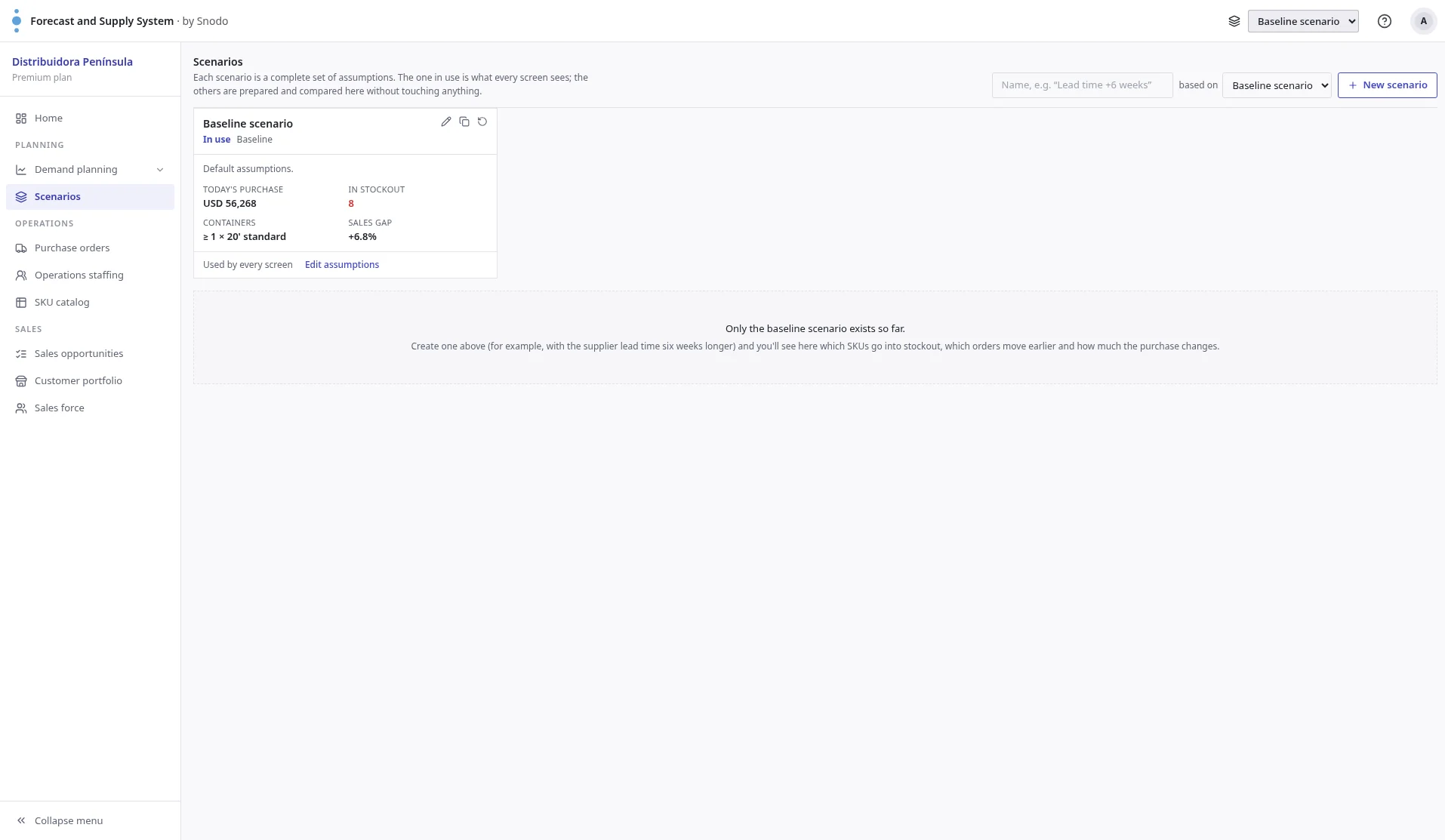Open the active scenario dropdown in header
The height and width of the screenshot is (840, 1445).
click(x=1303, y=21)
